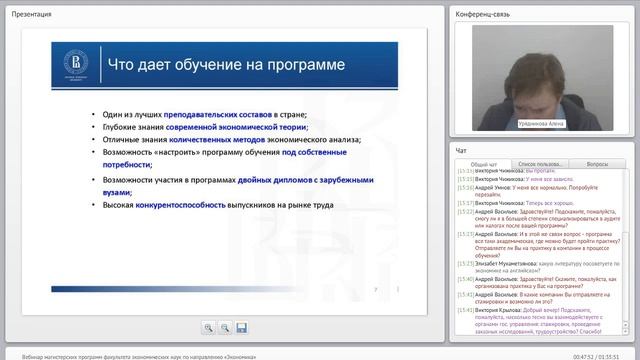Click the 15:40 message by Андрей Васильев
640x360 pixels.
[537, 282]
